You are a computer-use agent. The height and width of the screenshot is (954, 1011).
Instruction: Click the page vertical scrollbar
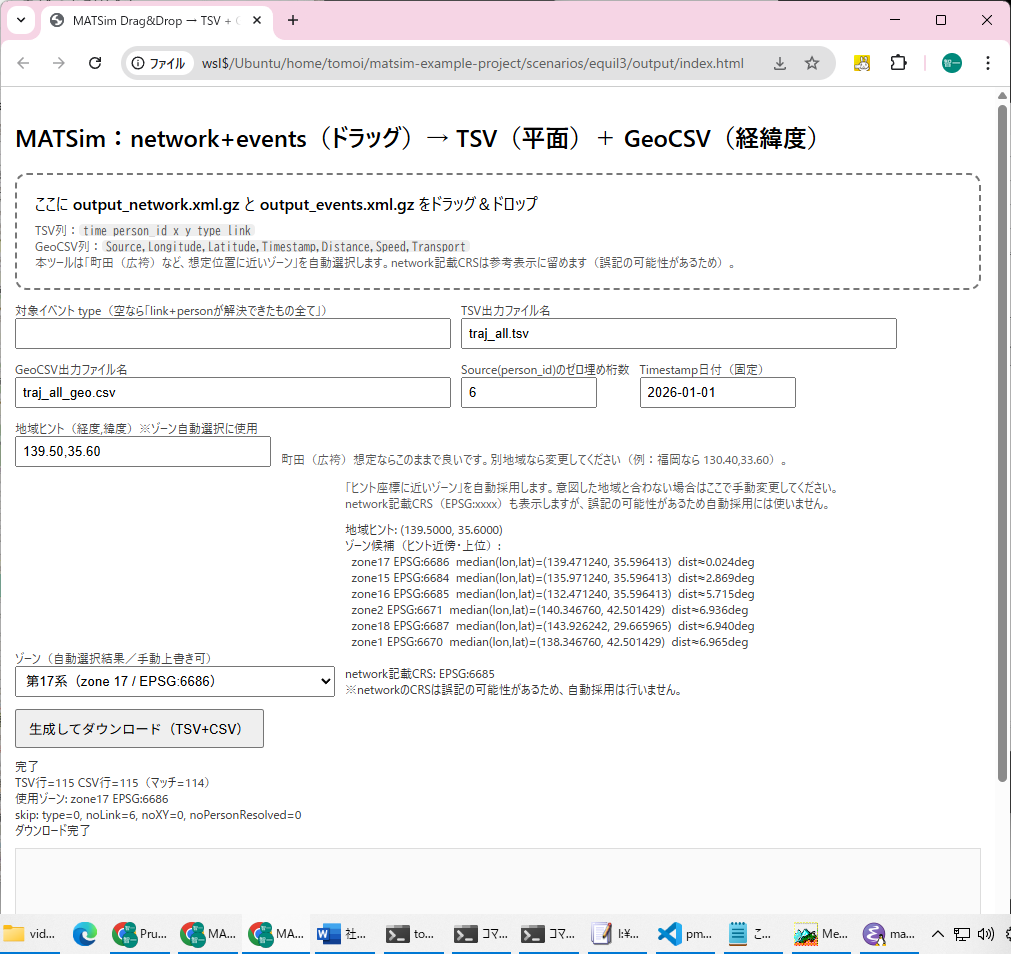click(1003, 440)
